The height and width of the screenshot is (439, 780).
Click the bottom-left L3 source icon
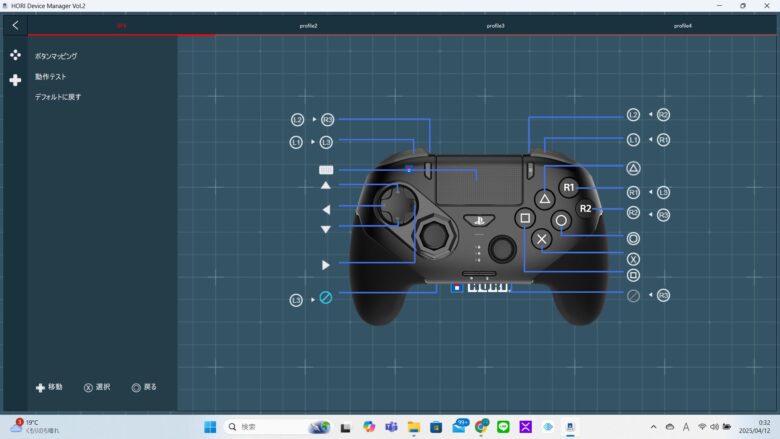(x=296, y=300)
